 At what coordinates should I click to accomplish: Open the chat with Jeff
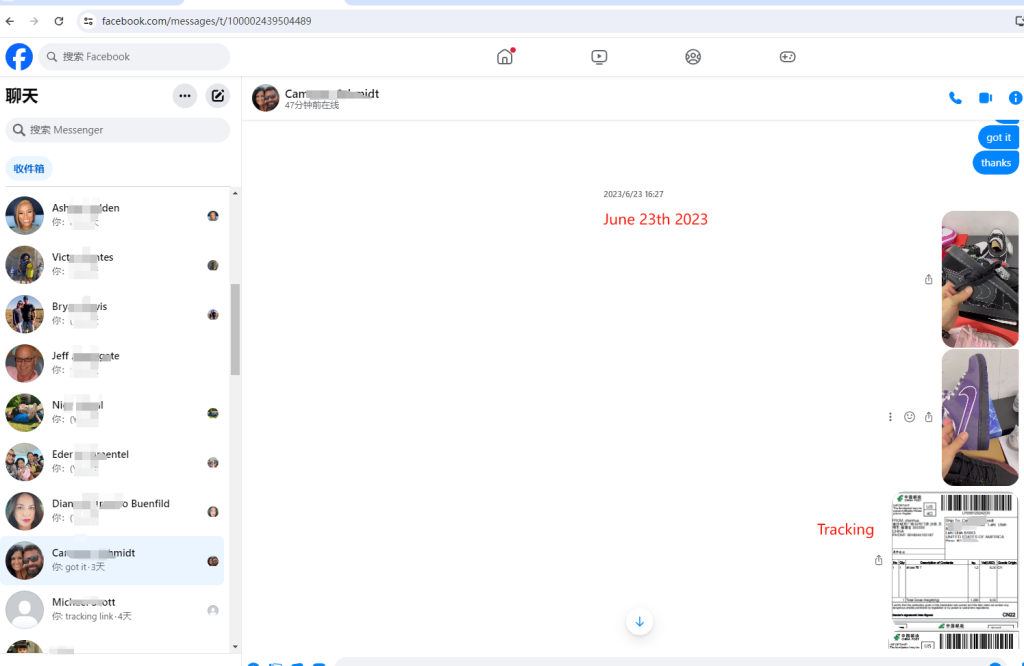pos(112,363)
